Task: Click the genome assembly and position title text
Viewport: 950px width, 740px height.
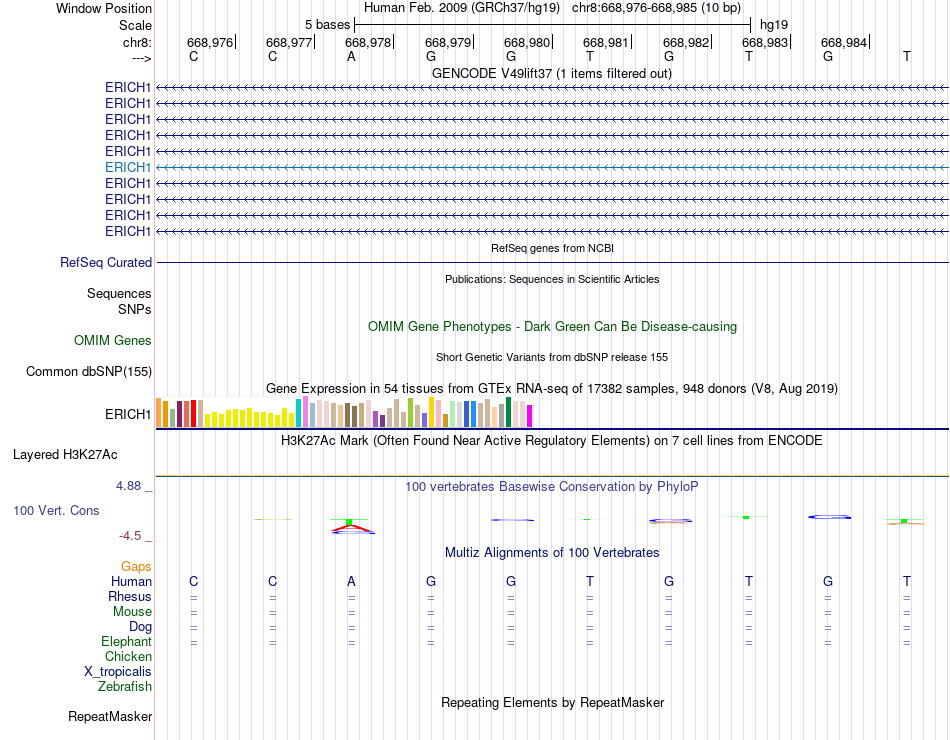Action: coord(552,8)
